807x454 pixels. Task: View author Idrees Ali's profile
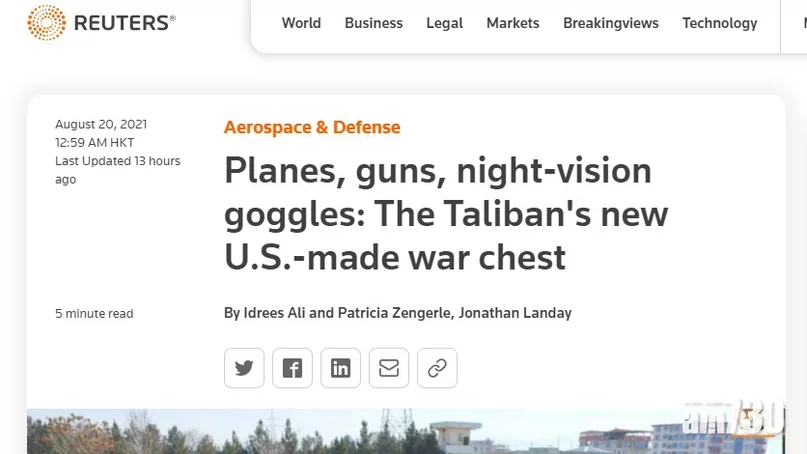[x=274, y=313]
